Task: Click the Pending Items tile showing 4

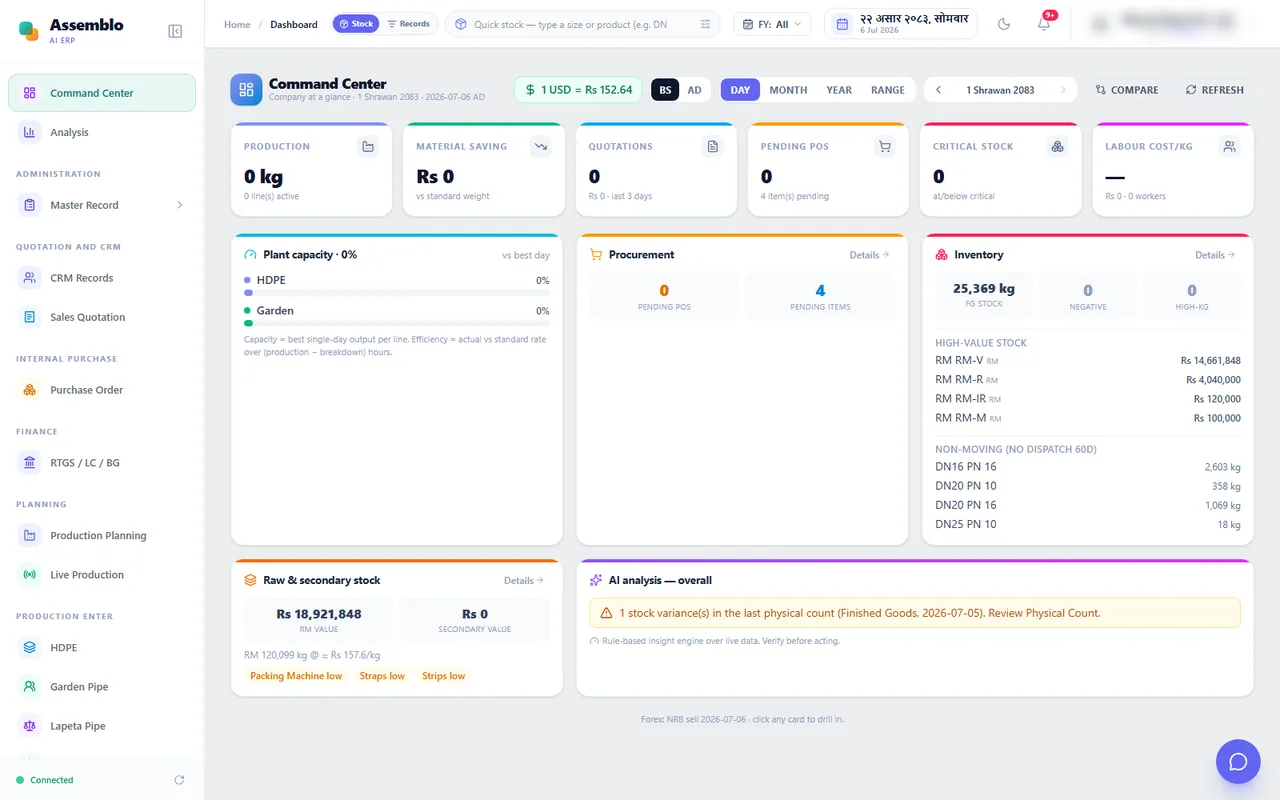Action: (x=820, y=297)
